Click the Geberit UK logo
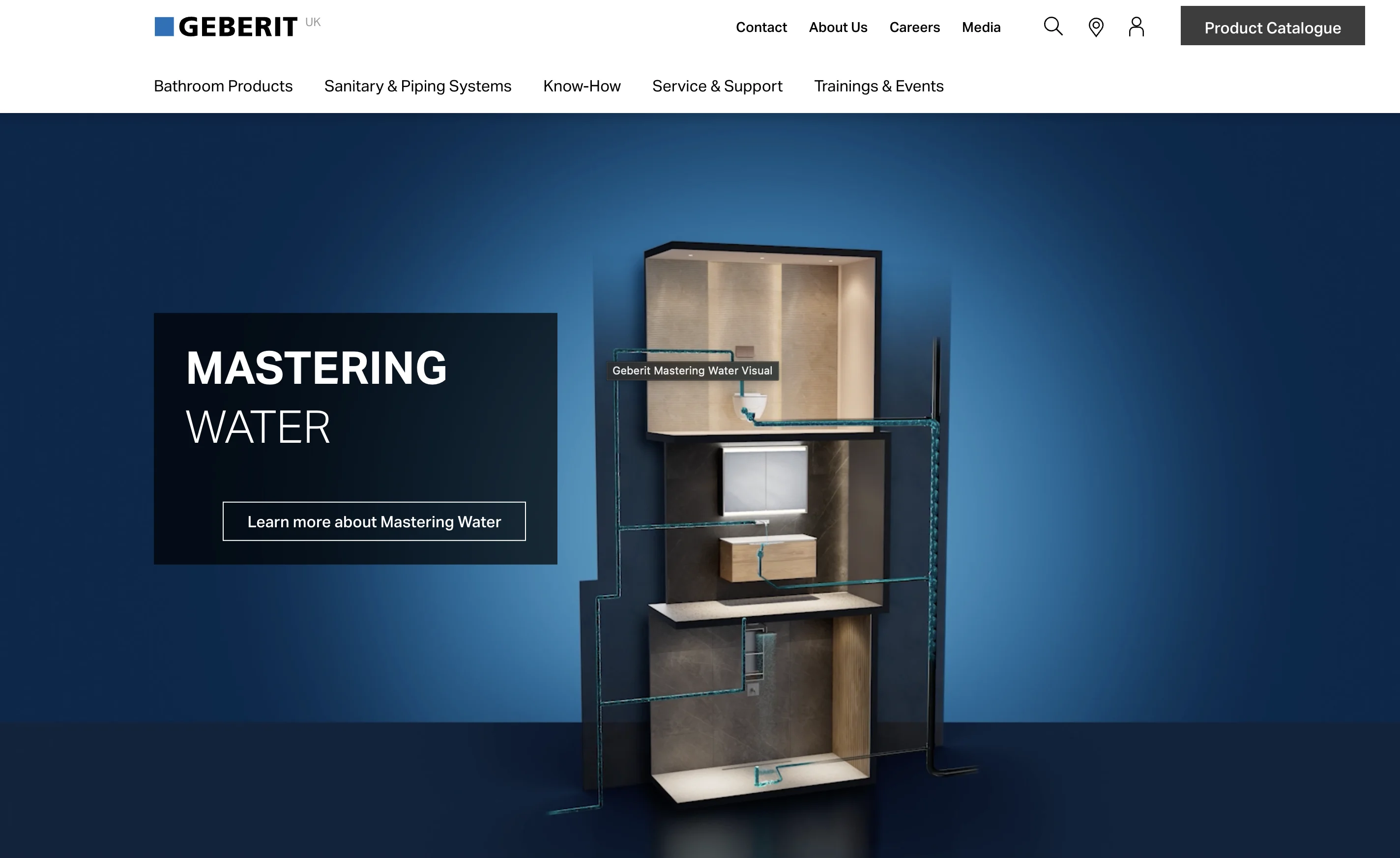The width and height of the screenshot is (1400, 858). coord(226,26)
